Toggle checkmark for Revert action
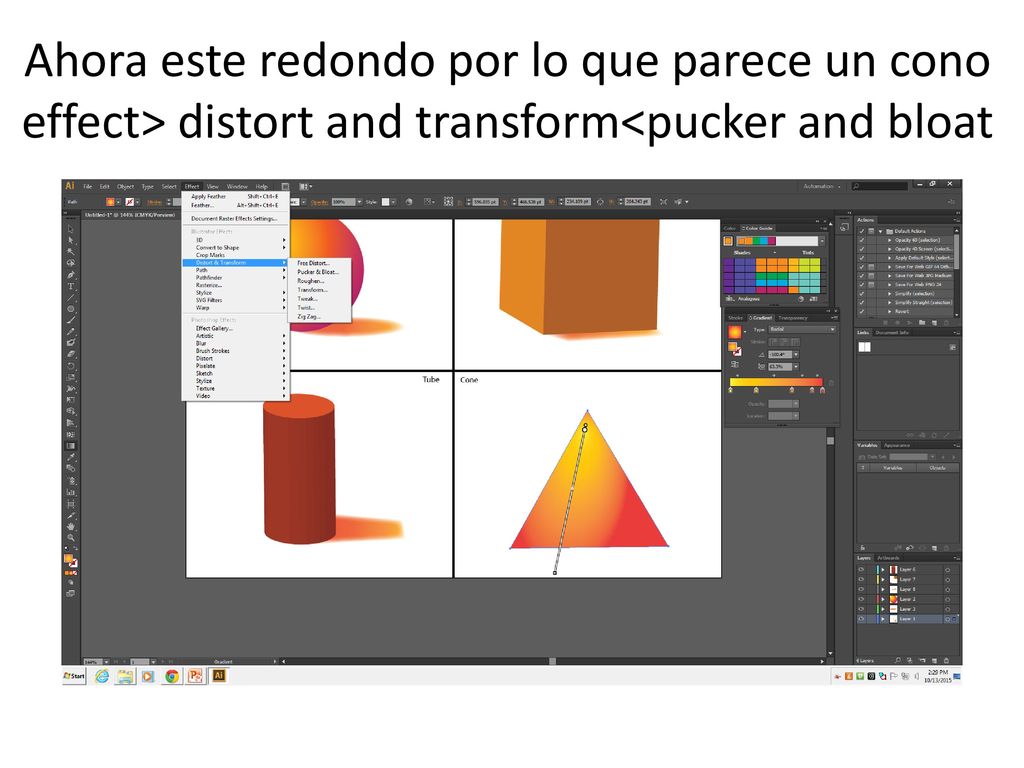This screenshot has width=1024, height=768. [x=862, y=312]
